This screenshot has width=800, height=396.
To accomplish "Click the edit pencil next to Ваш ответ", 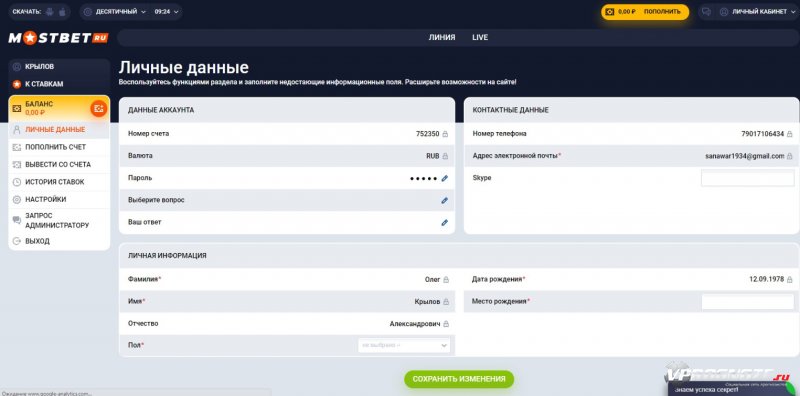I will tap(444, 222).
